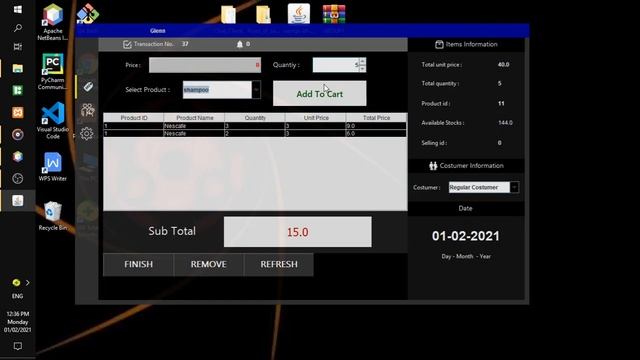
Task: Click inside the Quantity field
Action: 336,65
